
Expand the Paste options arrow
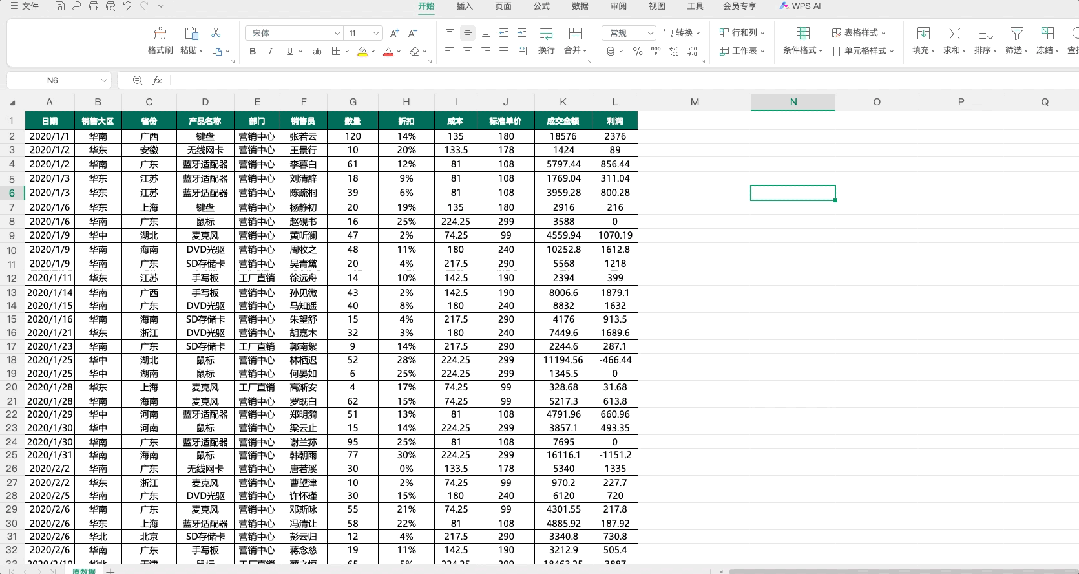pyautogui.click(x=201, y=51)
